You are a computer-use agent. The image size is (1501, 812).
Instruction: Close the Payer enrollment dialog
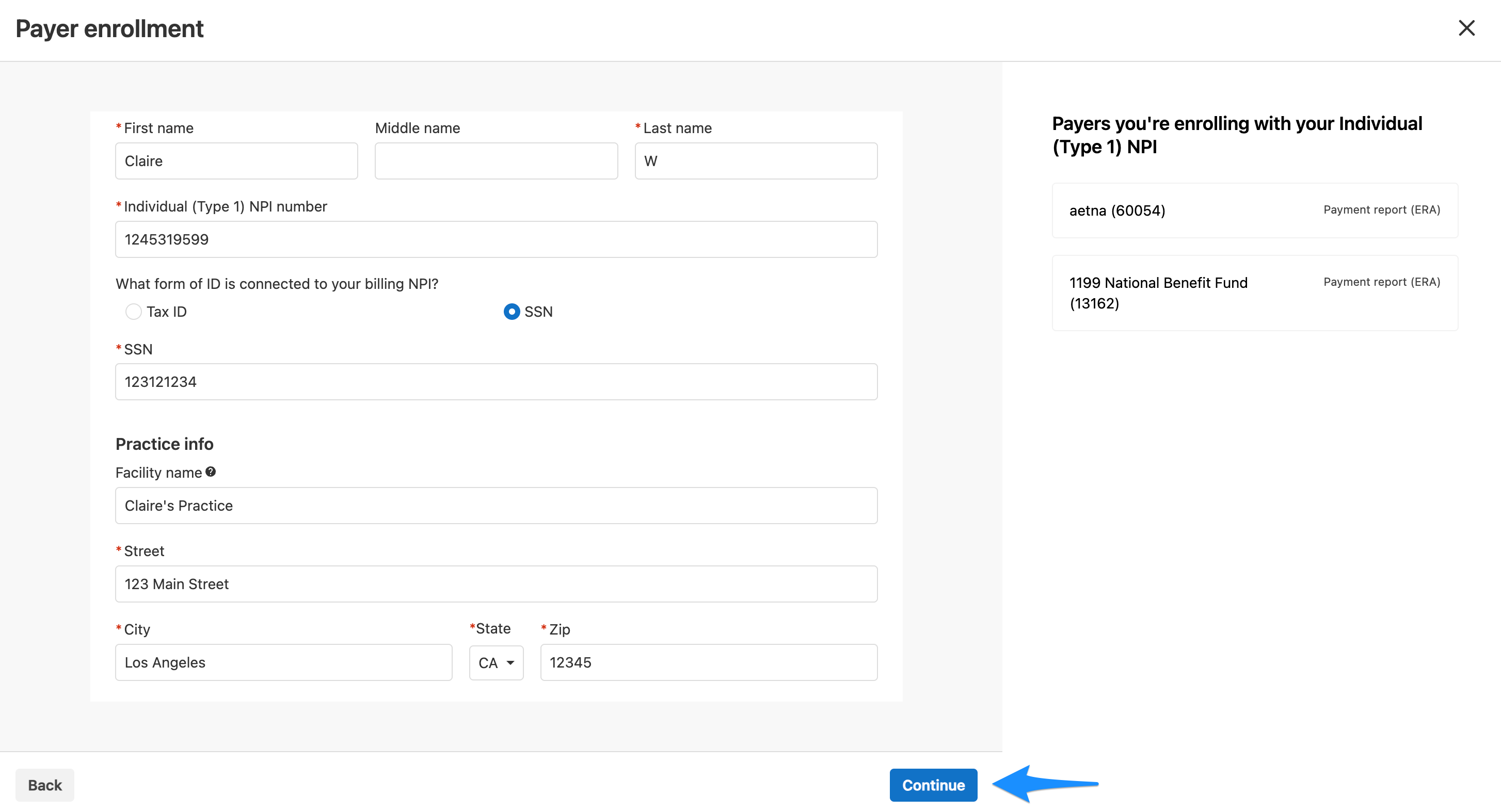click(1466, 28)
